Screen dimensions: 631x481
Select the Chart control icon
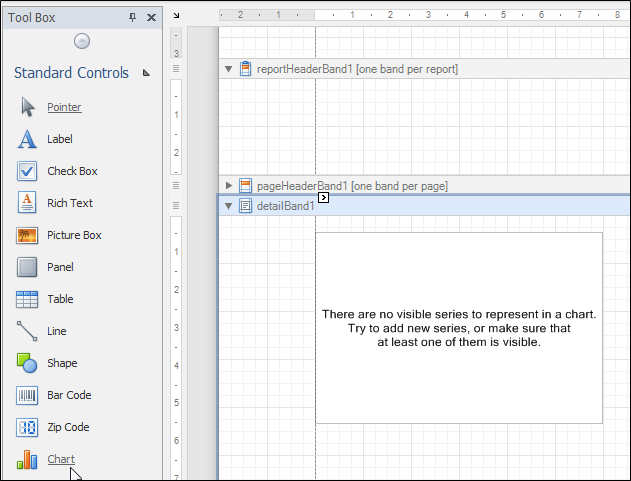[x=27, y=460]
